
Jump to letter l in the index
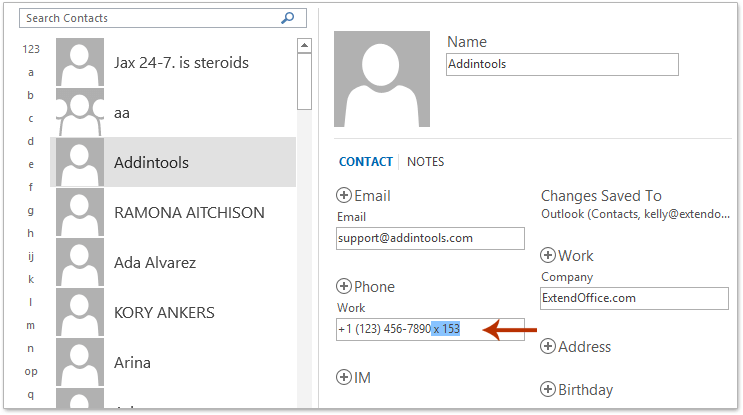[31, 302]
